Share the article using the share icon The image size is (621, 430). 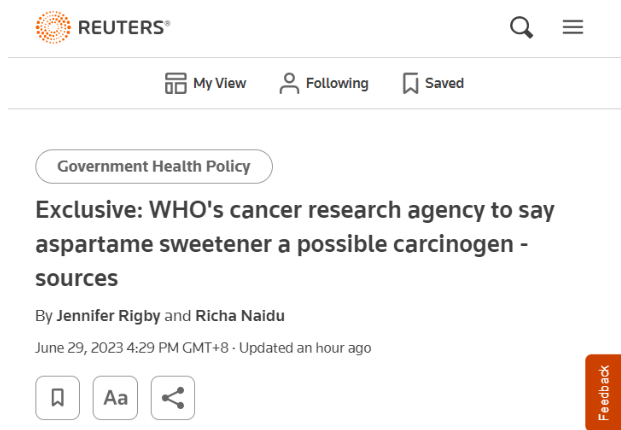click(173, 398)
